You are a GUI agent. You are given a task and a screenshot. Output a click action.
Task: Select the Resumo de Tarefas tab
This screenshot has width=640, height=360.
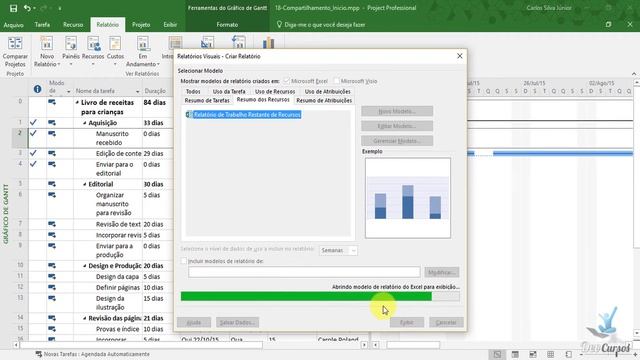207,100
